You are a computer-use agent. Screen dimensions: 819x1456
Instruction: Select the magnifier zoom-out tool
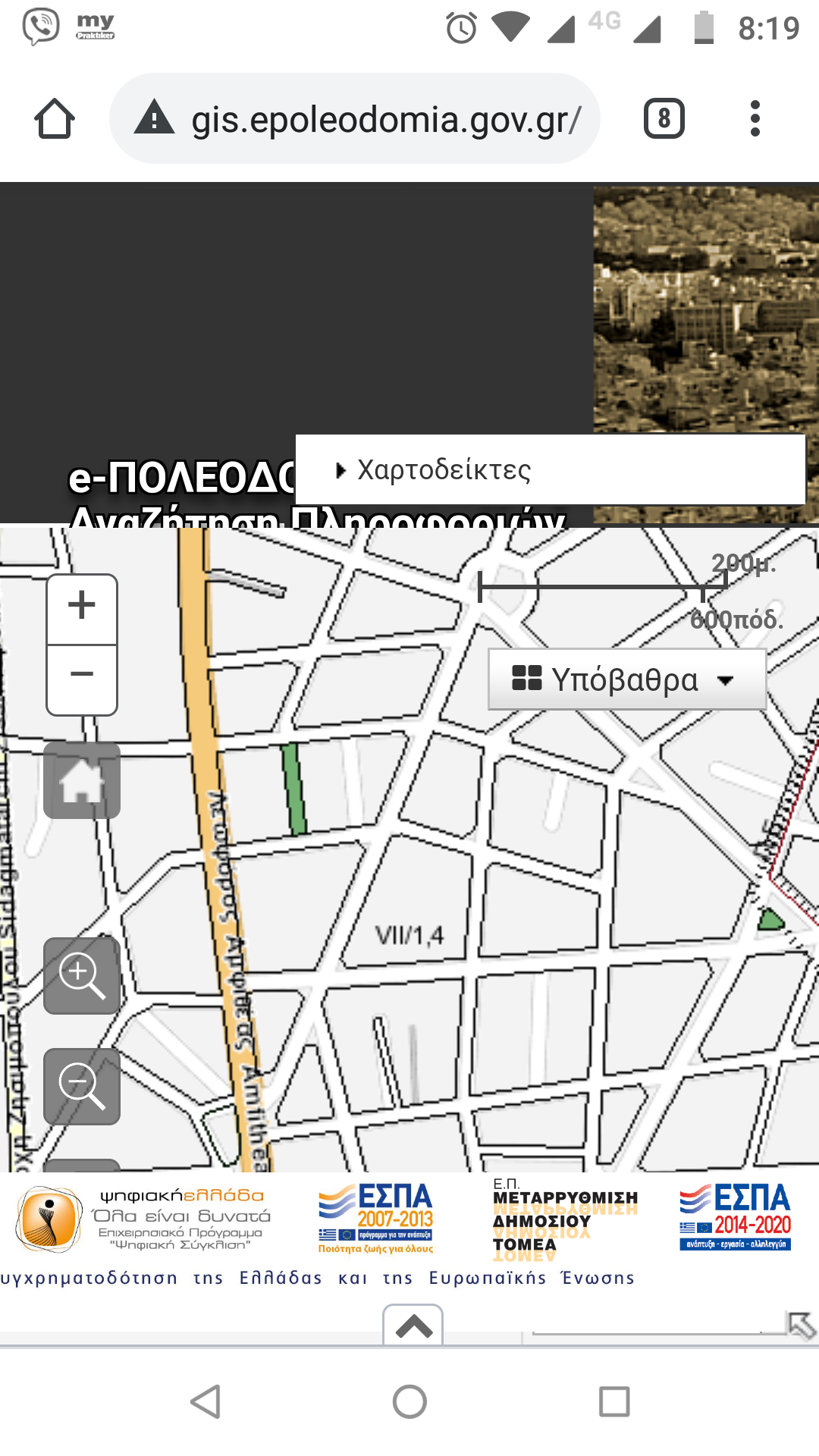coord(82,1086)
